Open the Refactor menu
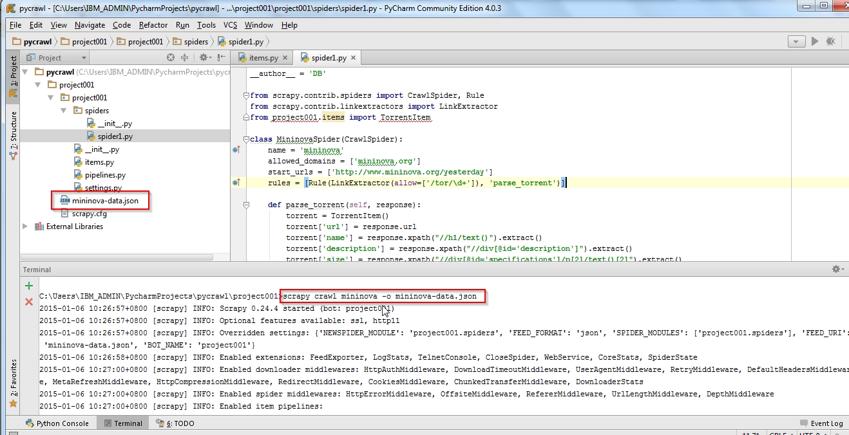849x435 pixels. click(153, 25)
